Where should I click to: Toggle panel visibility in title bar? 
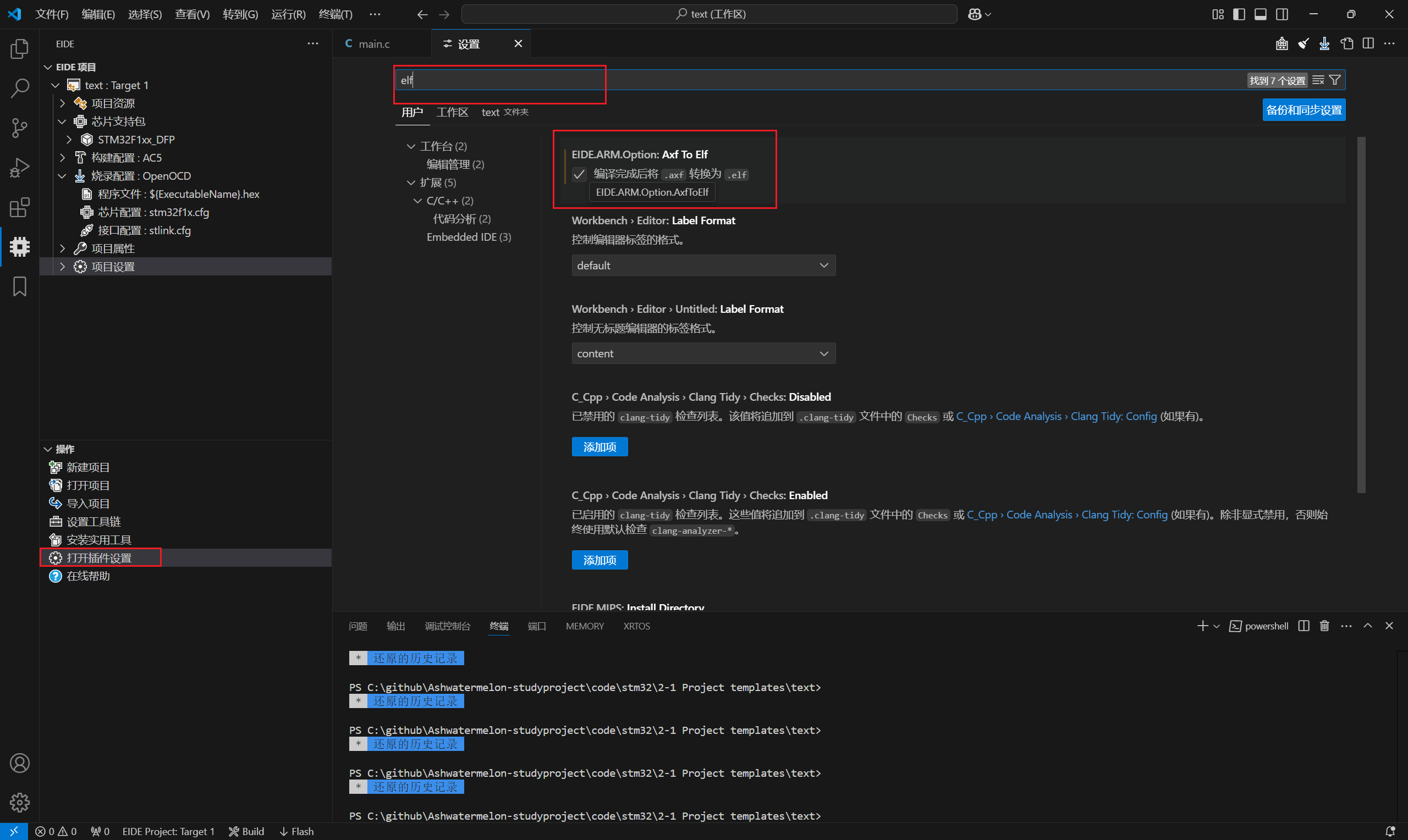coord(1260,14)
